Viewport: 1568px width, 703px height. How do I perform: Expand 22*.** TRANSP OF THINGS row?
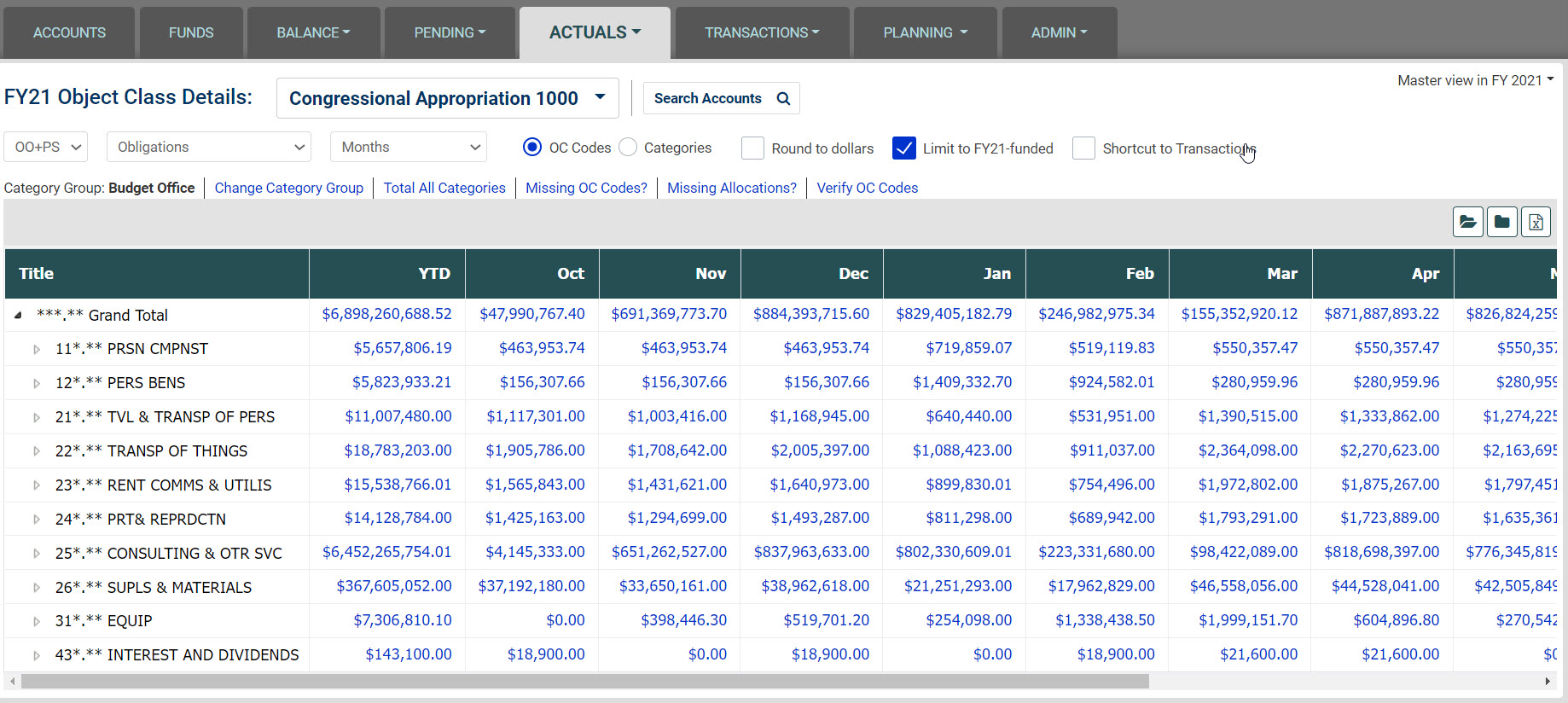[36, 451]
